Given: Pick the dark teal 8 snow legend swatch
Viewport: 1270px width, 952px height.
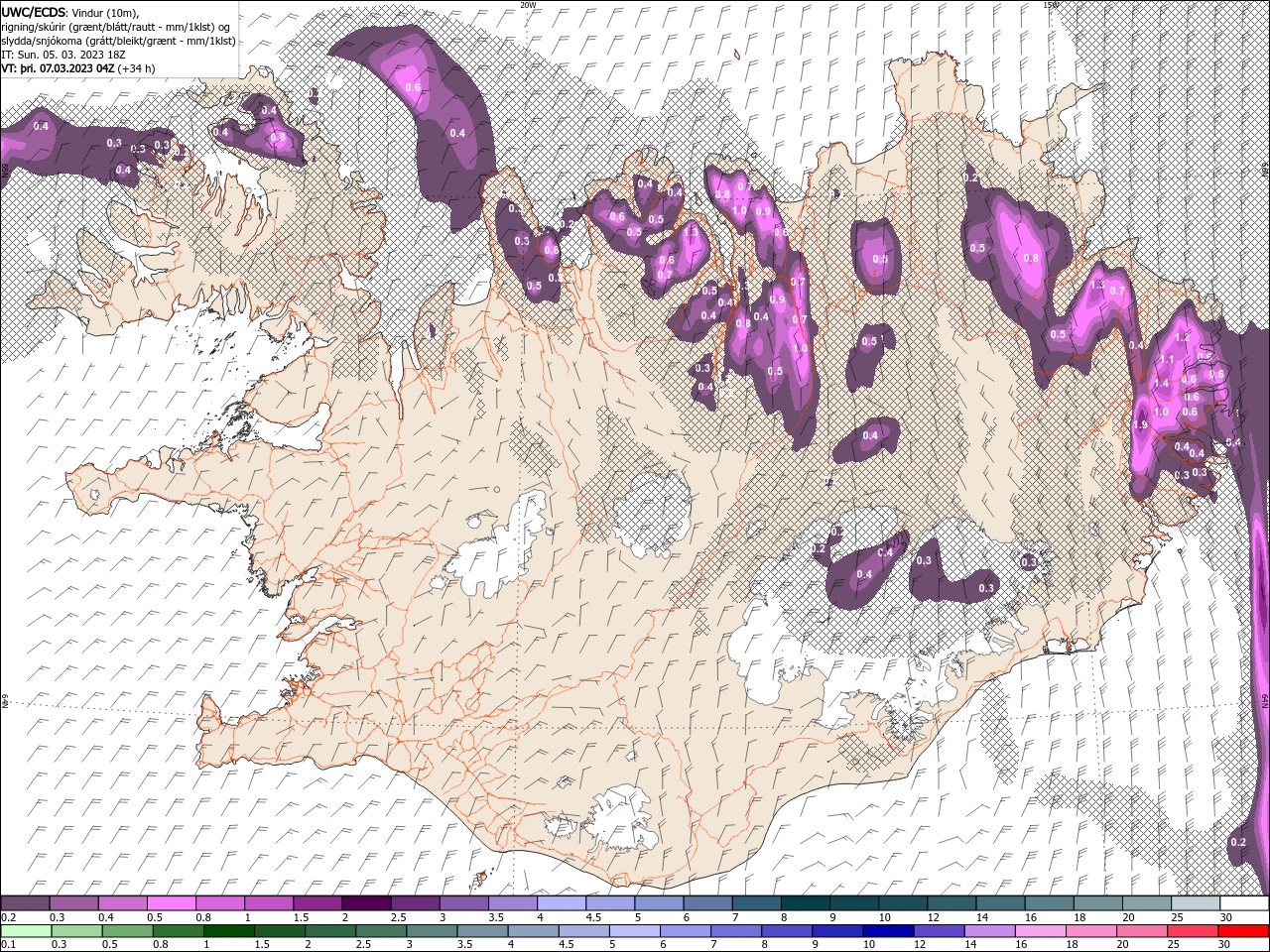Looking at the screenshot, I should (805, 903).
